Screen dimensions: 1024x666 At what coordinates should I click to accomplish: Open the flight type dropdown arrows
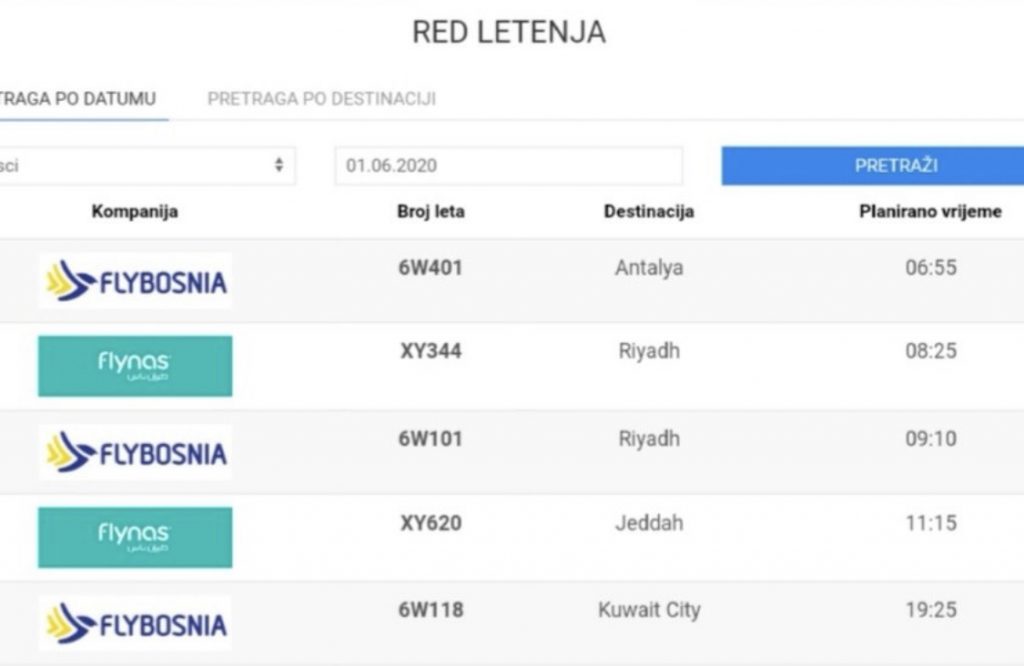(279, 165)
